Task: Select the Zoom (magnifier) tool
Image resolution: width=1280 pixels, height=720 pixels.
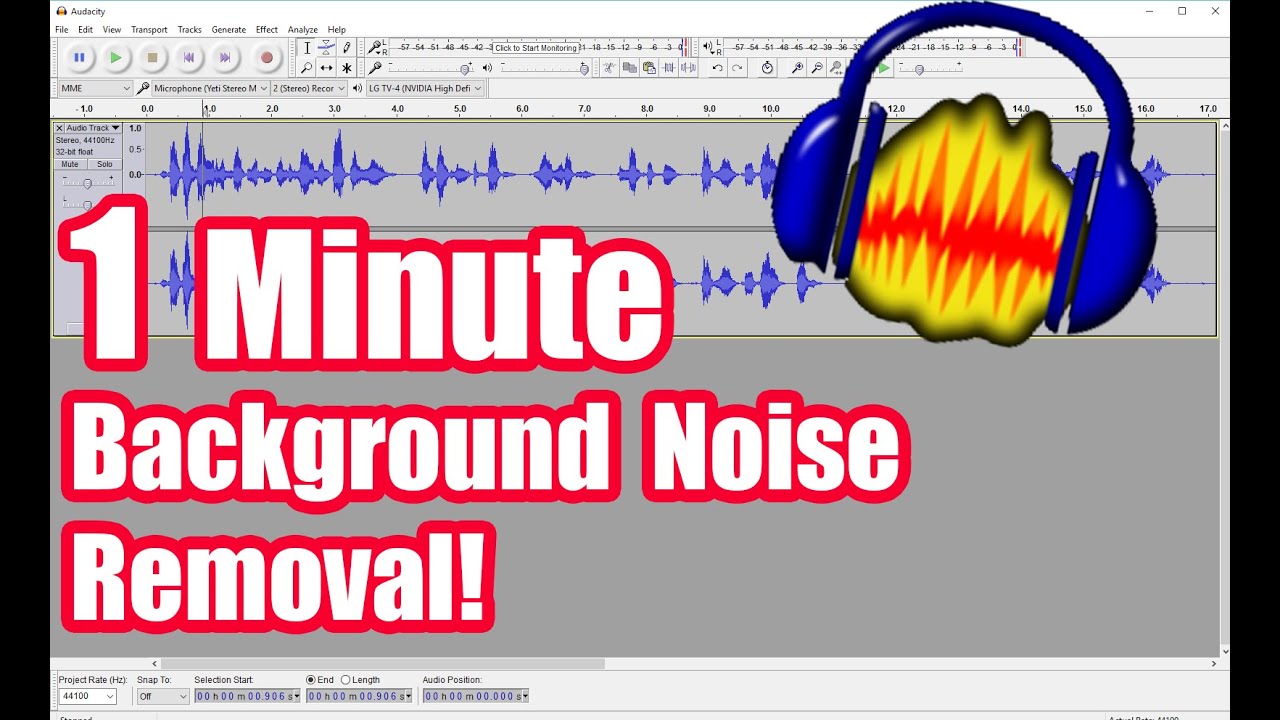Action: coord(307,68)
